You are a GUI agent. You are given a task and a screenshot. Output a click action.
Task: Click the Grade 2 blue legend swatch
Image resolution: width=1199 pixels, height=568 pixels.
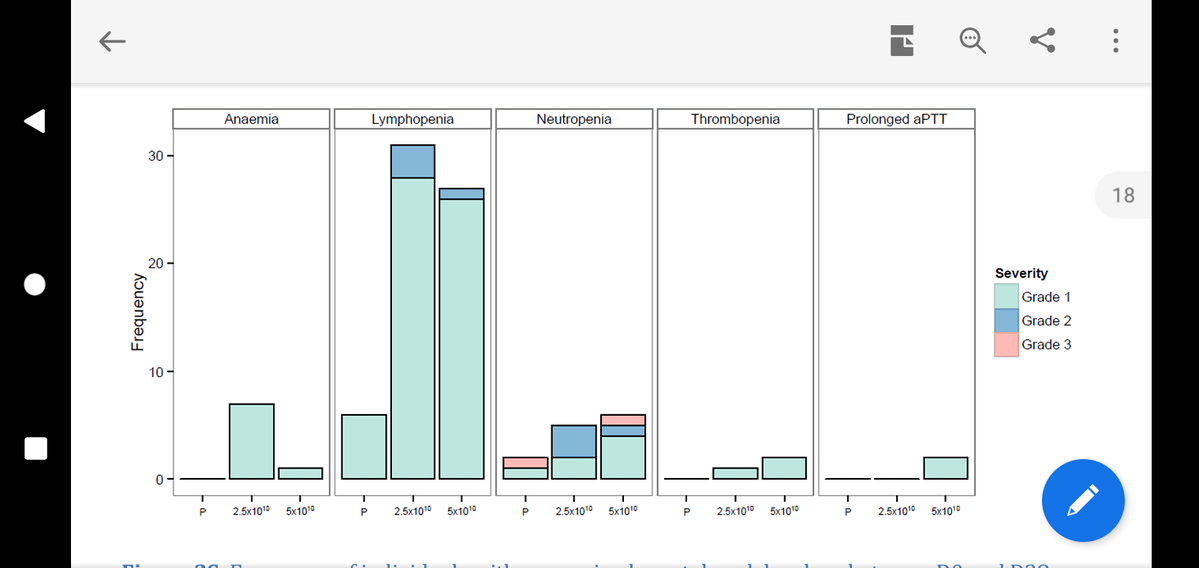(1006, 321)
